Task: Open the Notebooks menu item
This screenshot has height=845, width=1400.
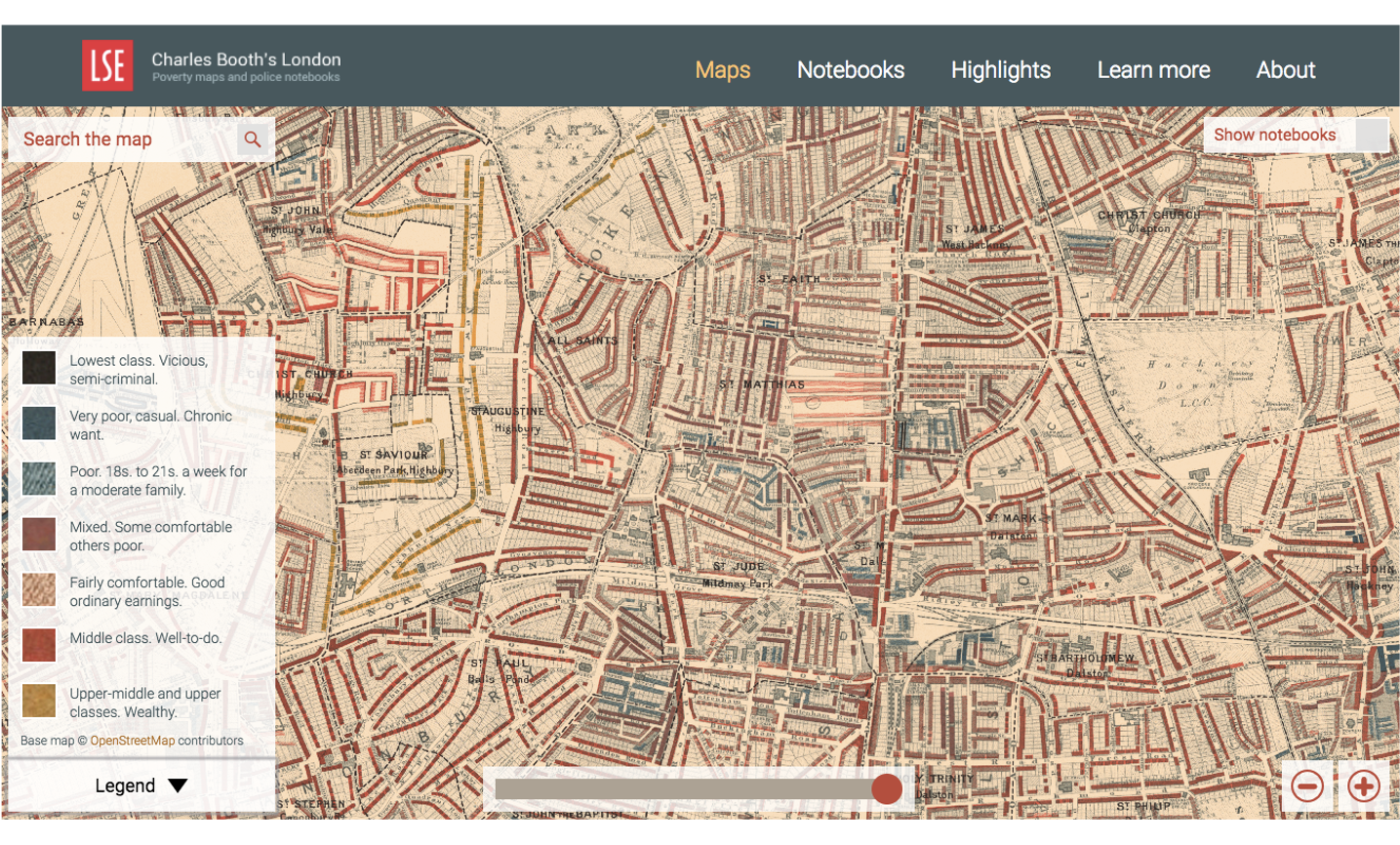Action: pos(851,70)
